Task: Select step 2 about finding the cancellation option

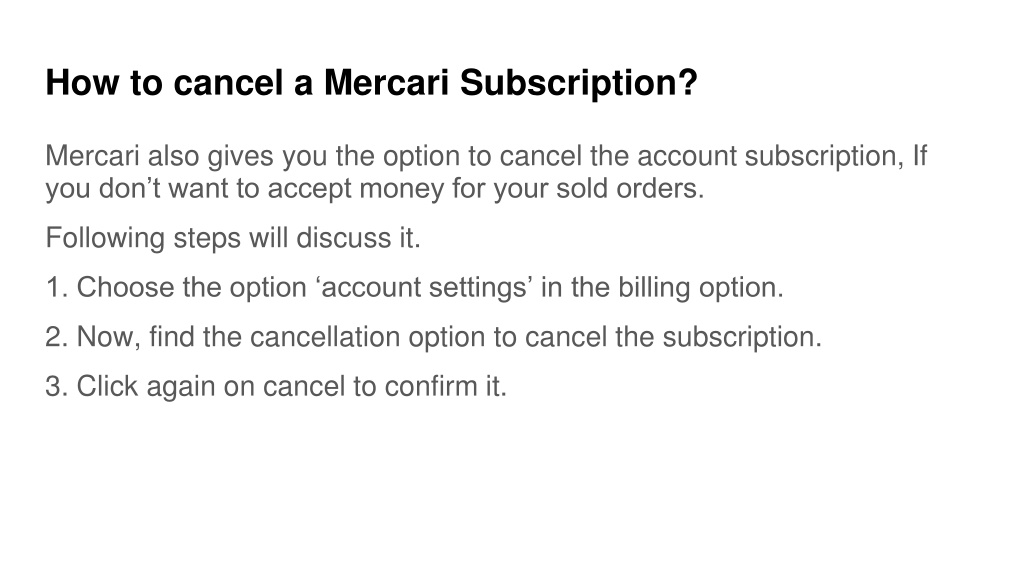Action: [x=433, y=338]
